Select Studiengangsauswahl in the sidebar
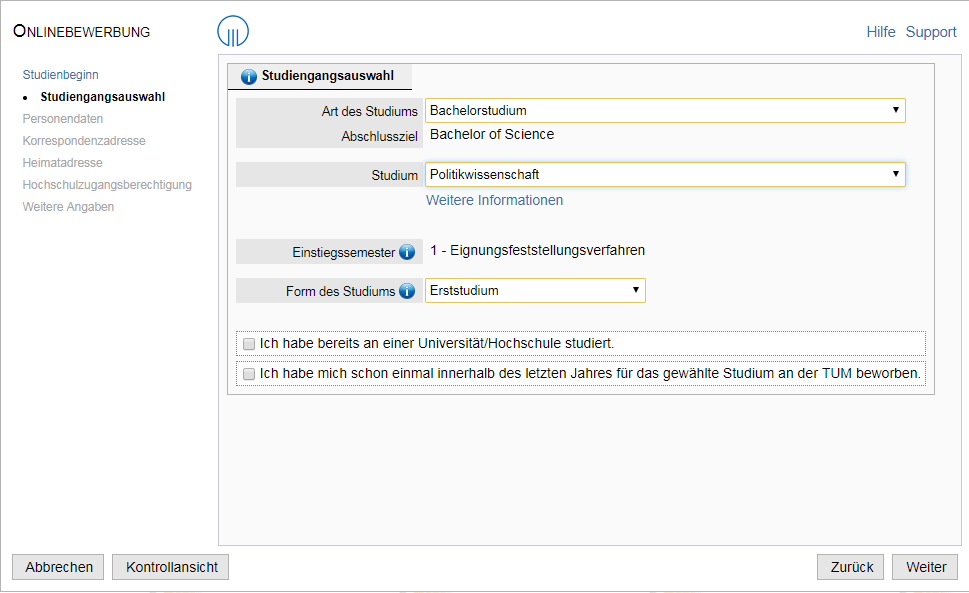 click(103, 97)
